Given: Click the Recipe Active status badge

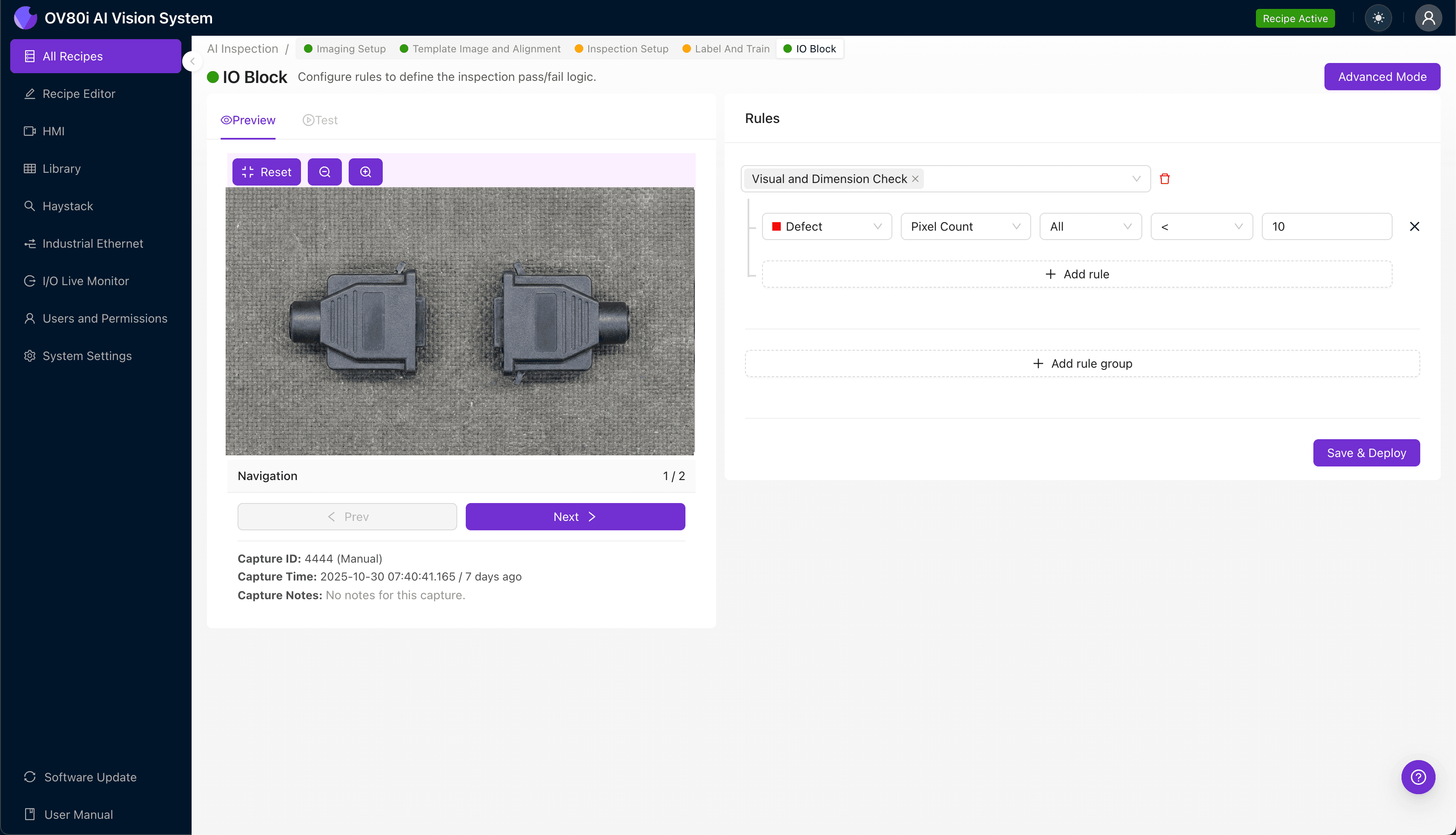Looking at the screenshot, I should pyautogui.click(x=1295, y=18).
